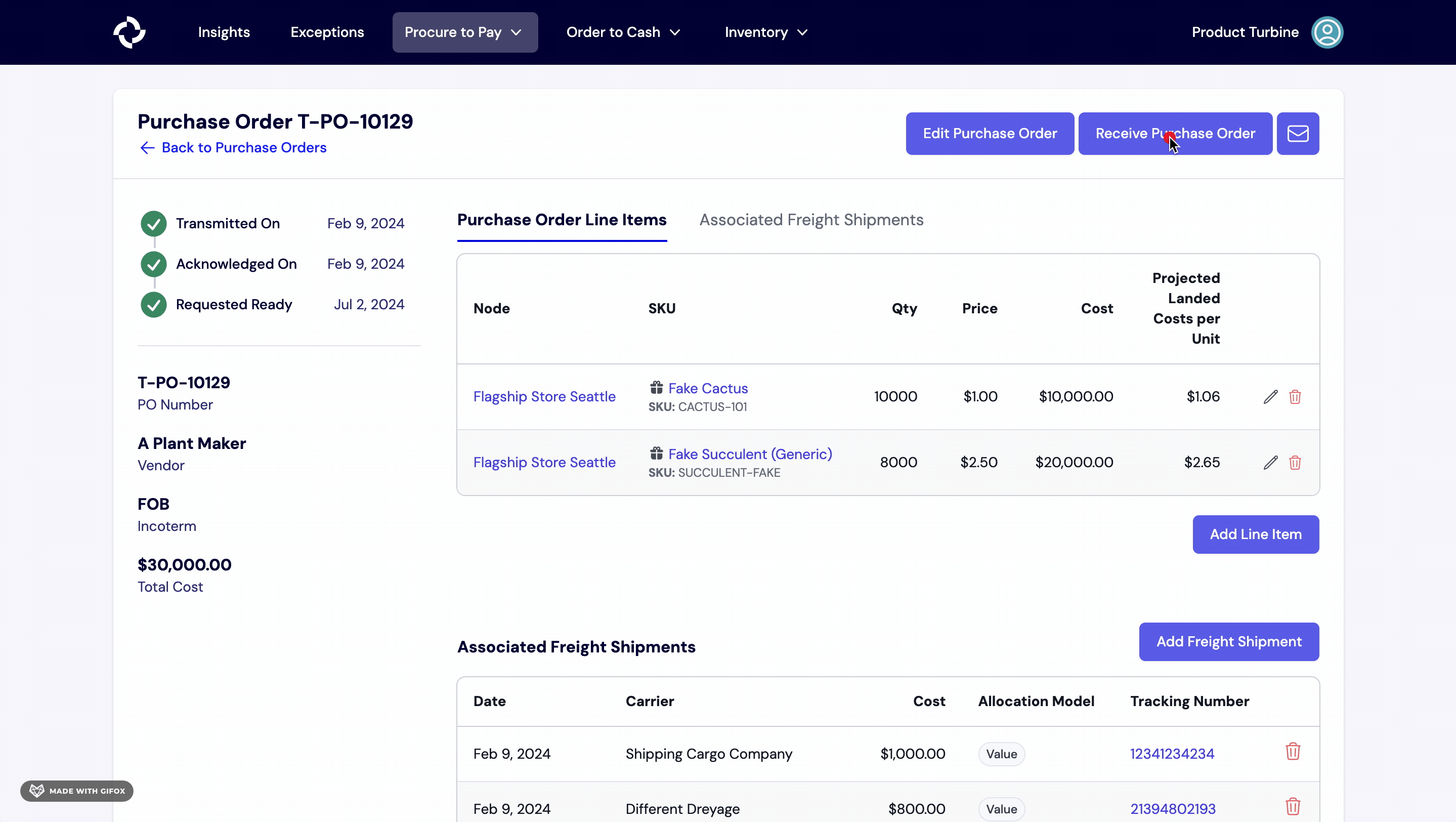This screenshot has width=1456, height=822.
Task: Click the Turbine logo in navbar
Action: click(130, 32)
